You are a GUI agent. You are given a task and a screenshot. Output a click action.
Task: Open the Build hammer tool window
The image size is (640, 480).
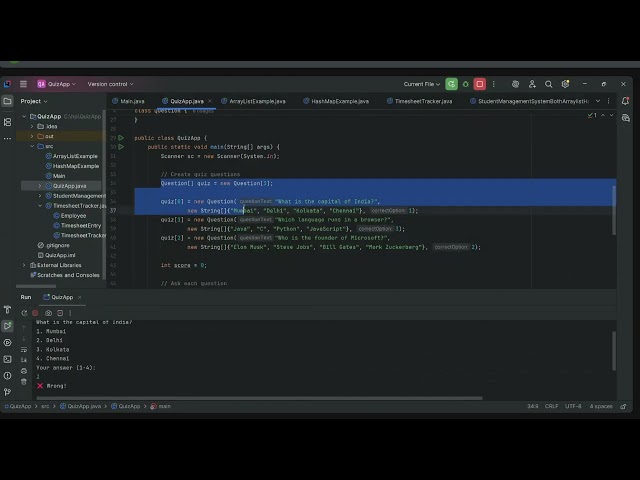pos(7,309)
